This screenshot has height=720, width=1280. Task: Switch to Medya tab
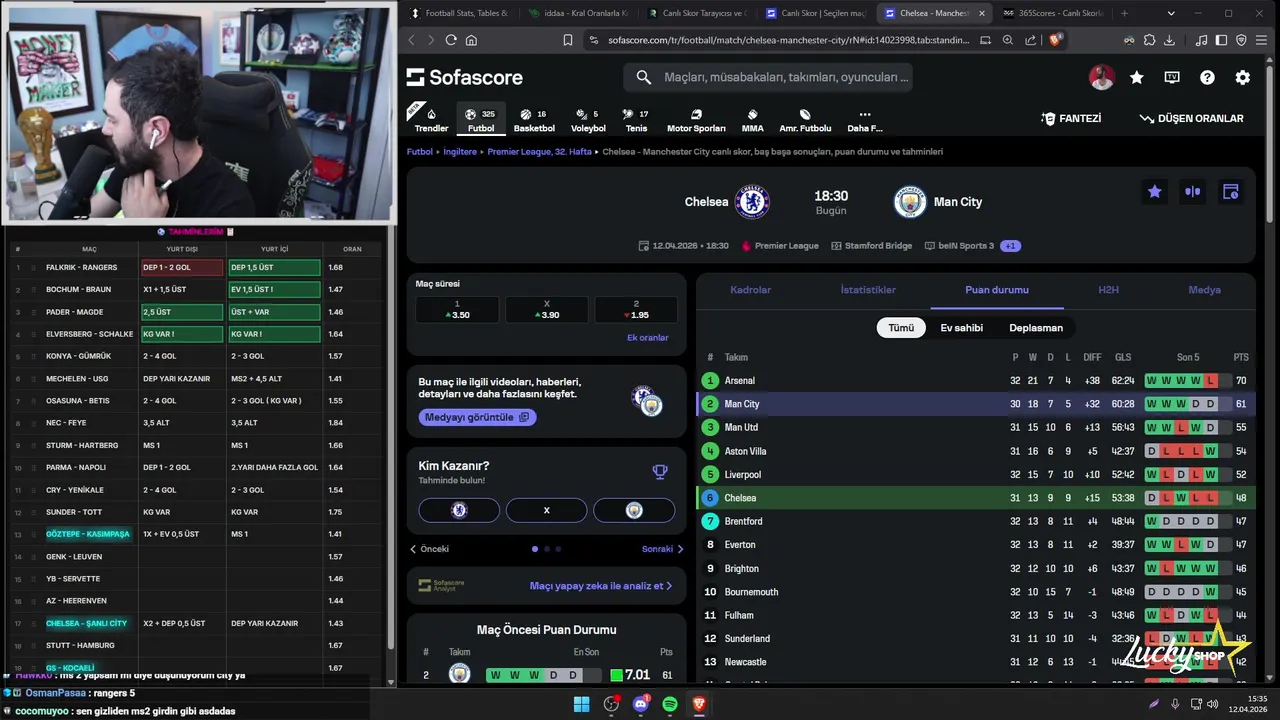pyautogui.click(x=1204, y=290)
